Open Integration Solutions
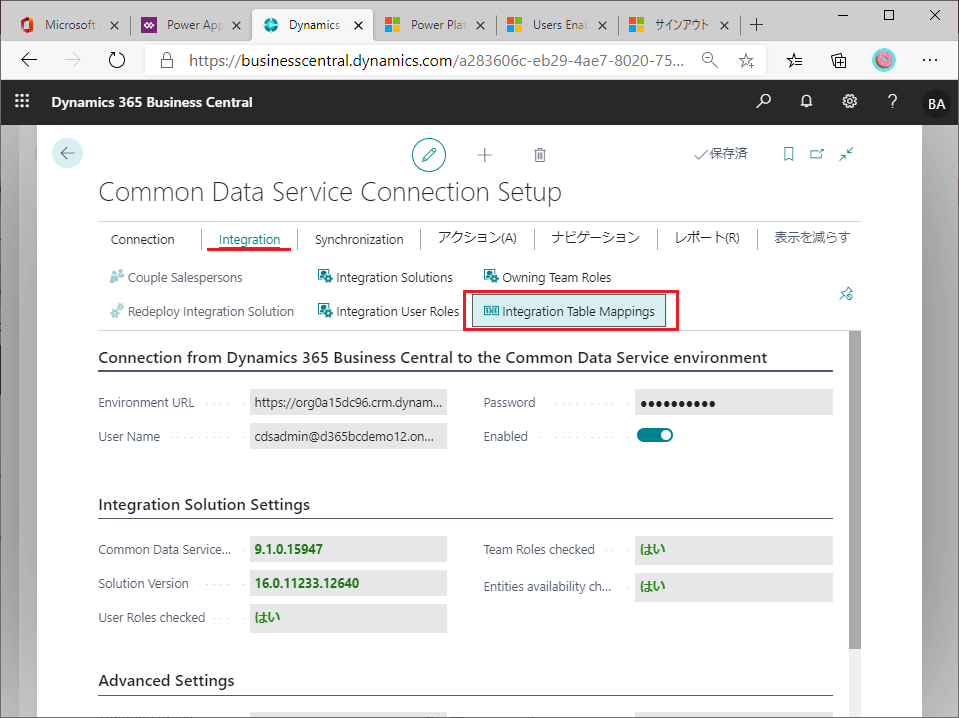Viewport: 959px width, 718px height. tap(385, 277)
